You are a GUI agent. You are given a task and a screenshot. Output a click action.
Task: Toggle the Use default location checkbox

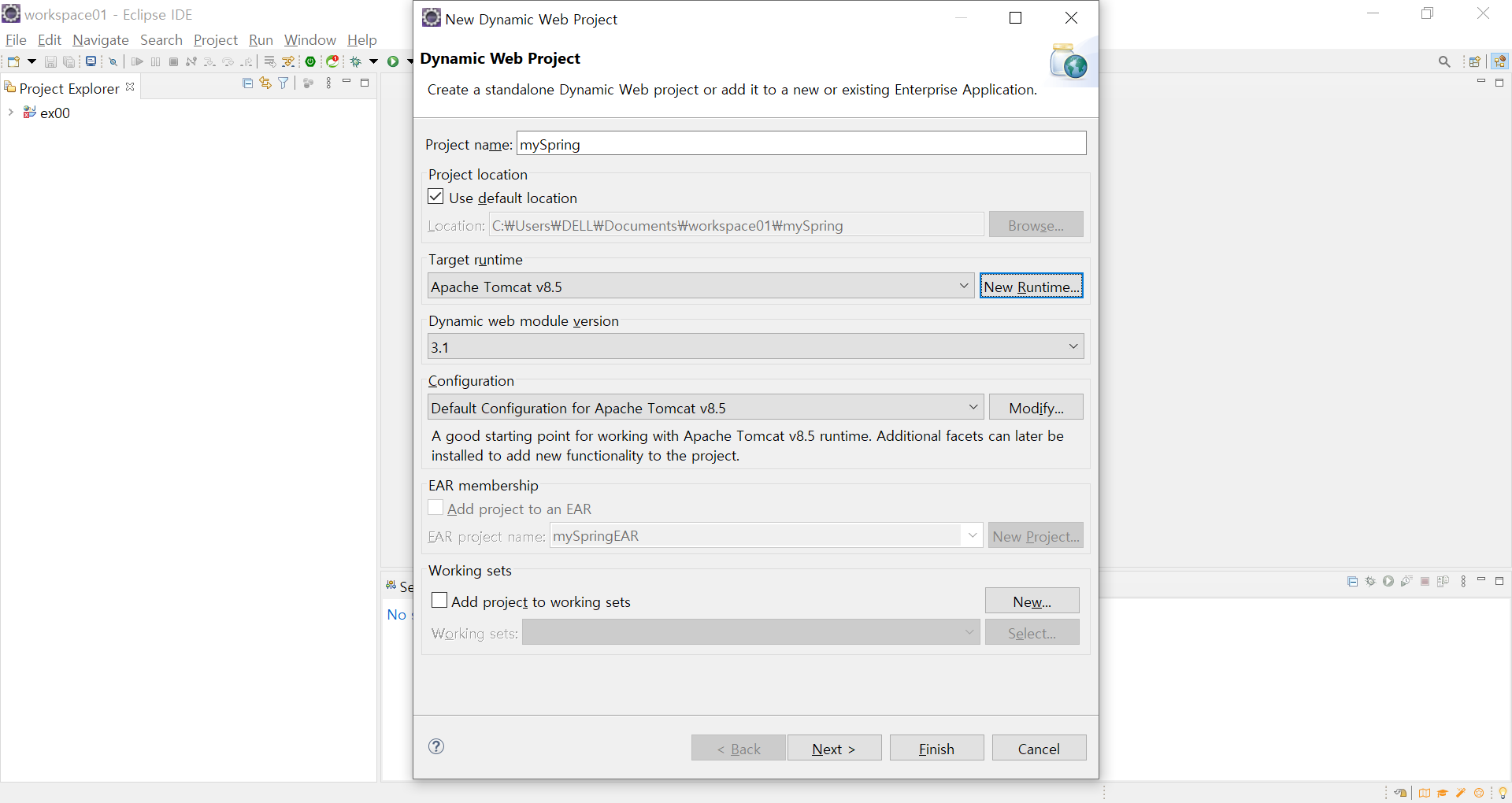click(x=435, y=197)
